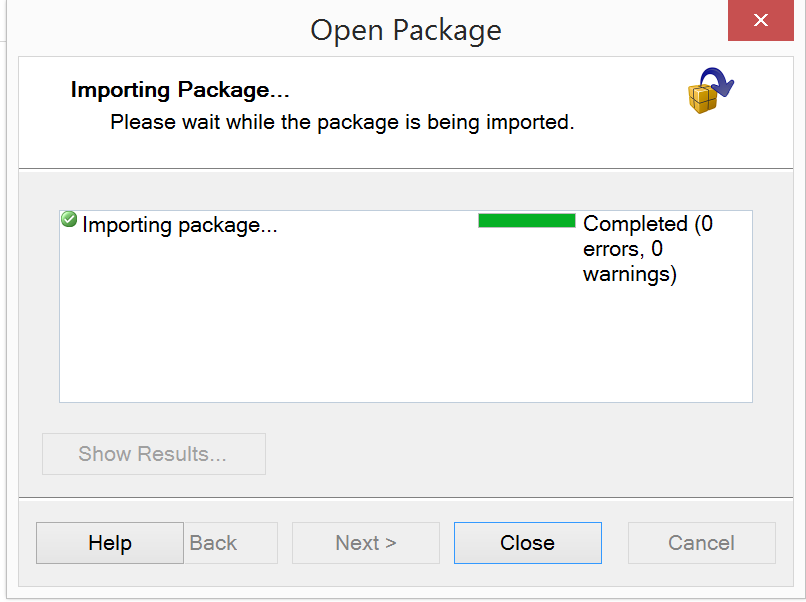Click white banner space between heading and package icon
Image resolution: width=806 pixels, height=602 pixels.
[480, 90]
